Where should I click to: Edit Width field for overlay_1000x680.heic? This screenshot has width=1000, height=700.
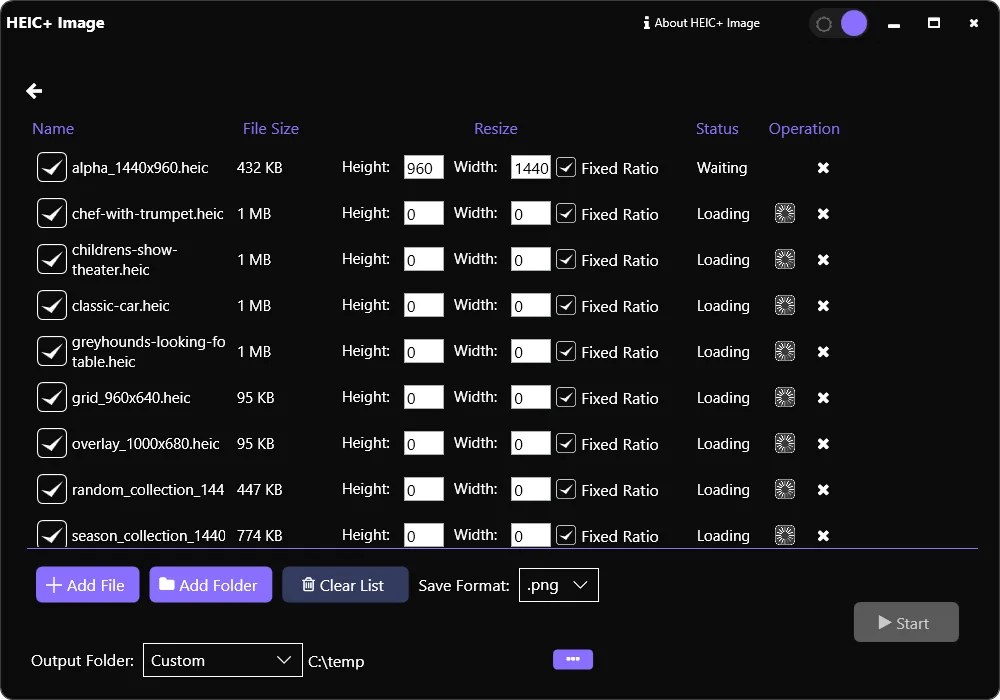531,443
